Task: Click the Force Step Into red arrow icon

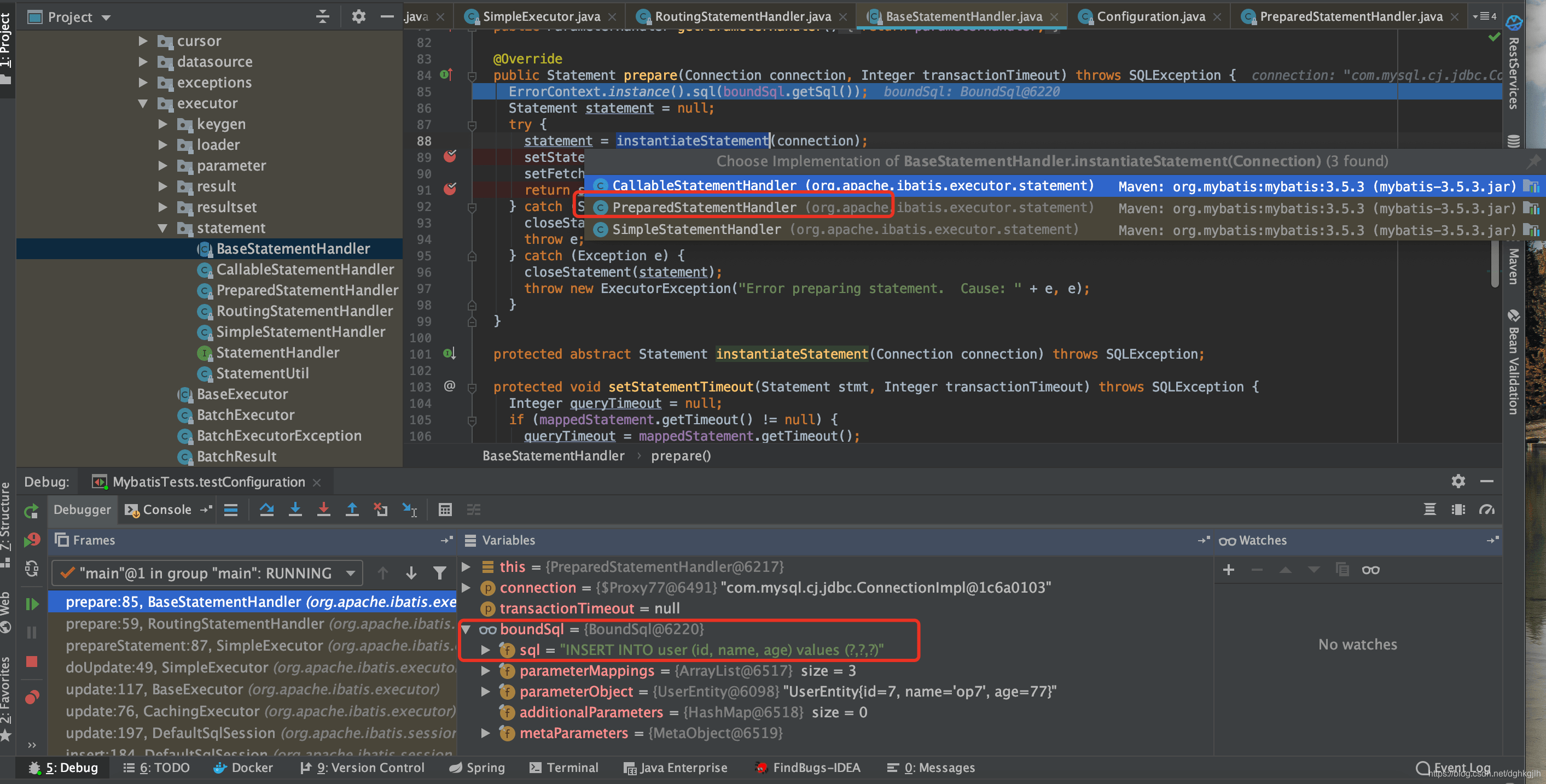Action: tap(323, 510)
